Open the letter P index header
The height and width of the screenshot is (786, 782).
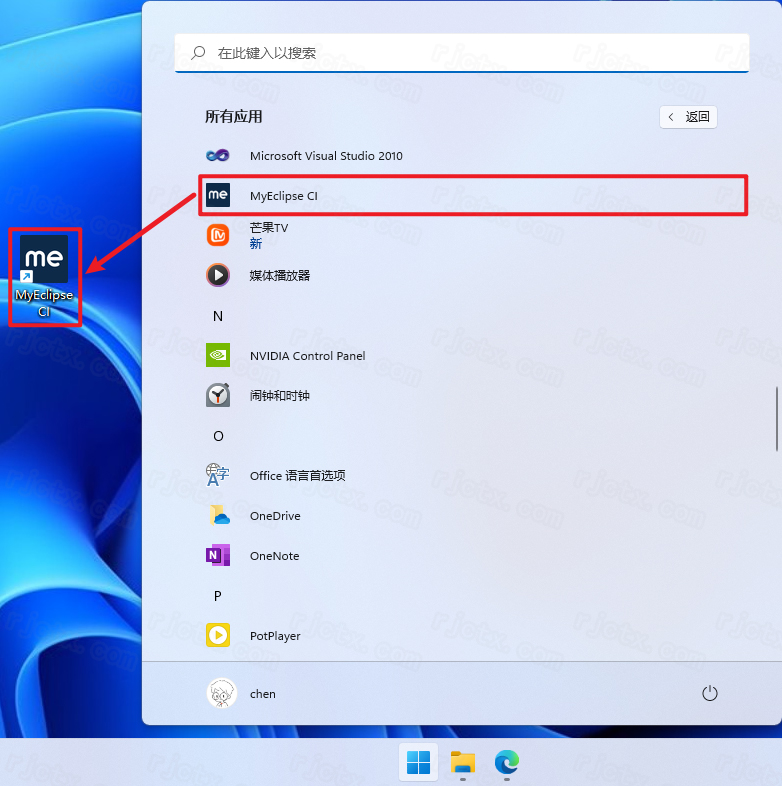(x=218, y=596)
